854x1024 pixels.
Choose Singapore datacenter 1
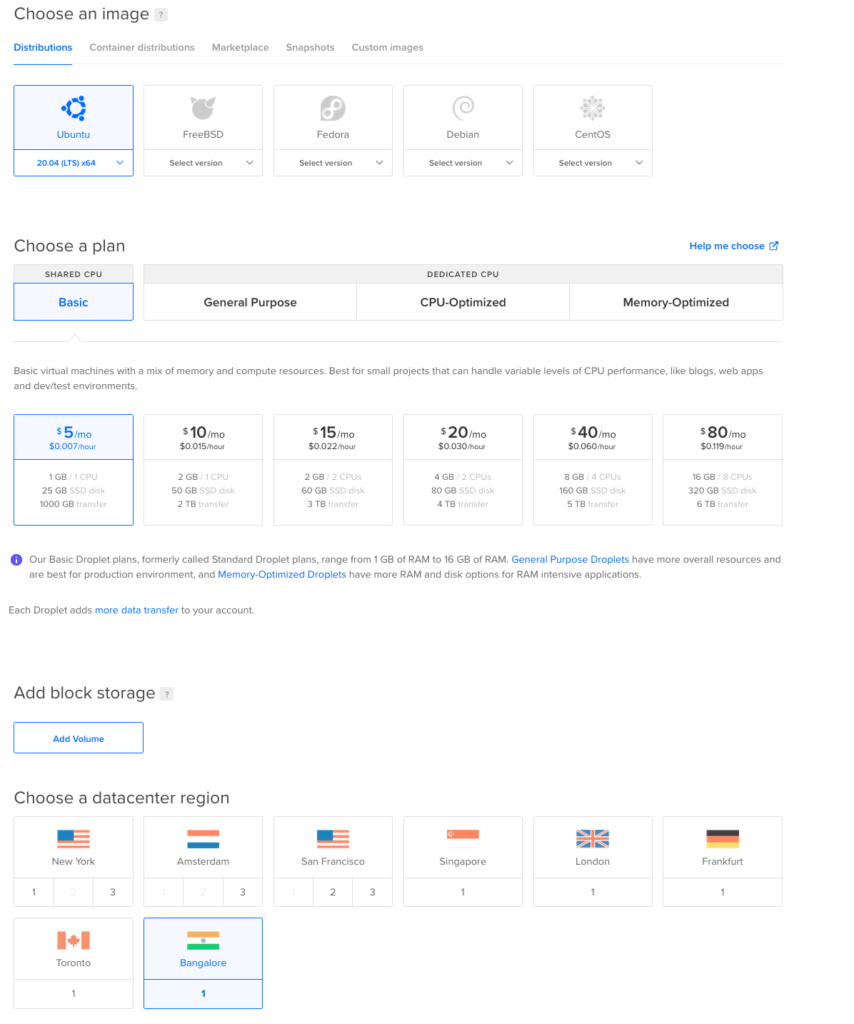[463, 892]
